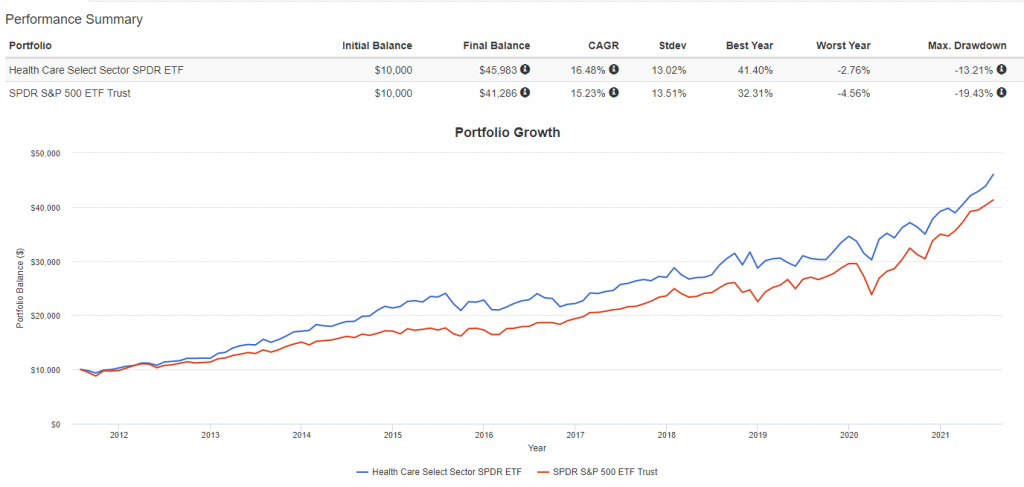The height and width of the screenshot is (487, 1024).
Task: Select the Final Balance column header
Action: pos(496,46)
